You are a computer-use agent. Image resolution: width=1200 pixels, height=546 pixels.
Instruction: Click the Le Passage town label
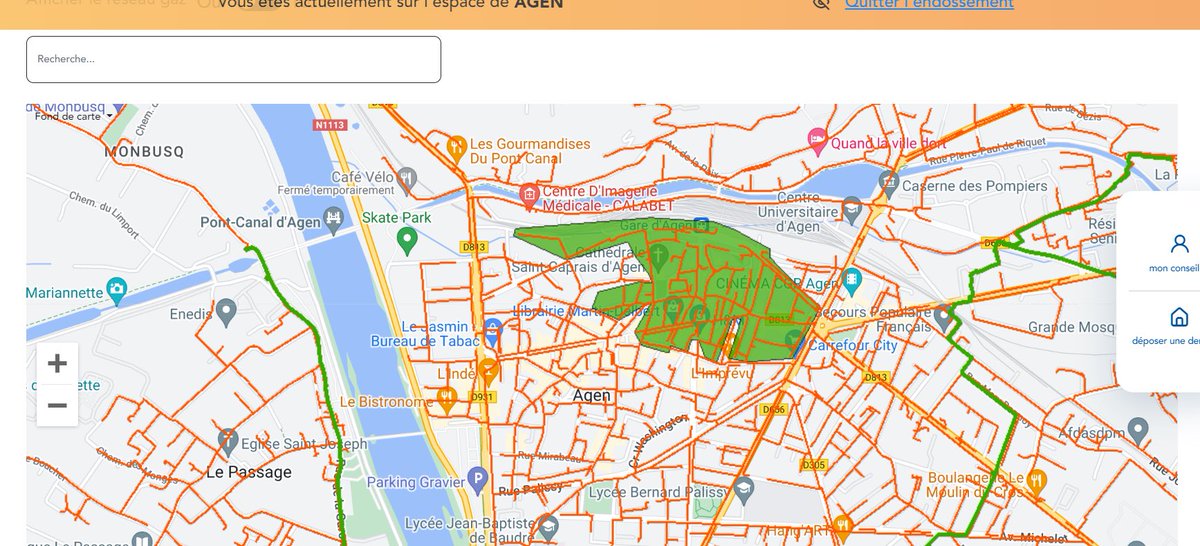tap(248, 472)
